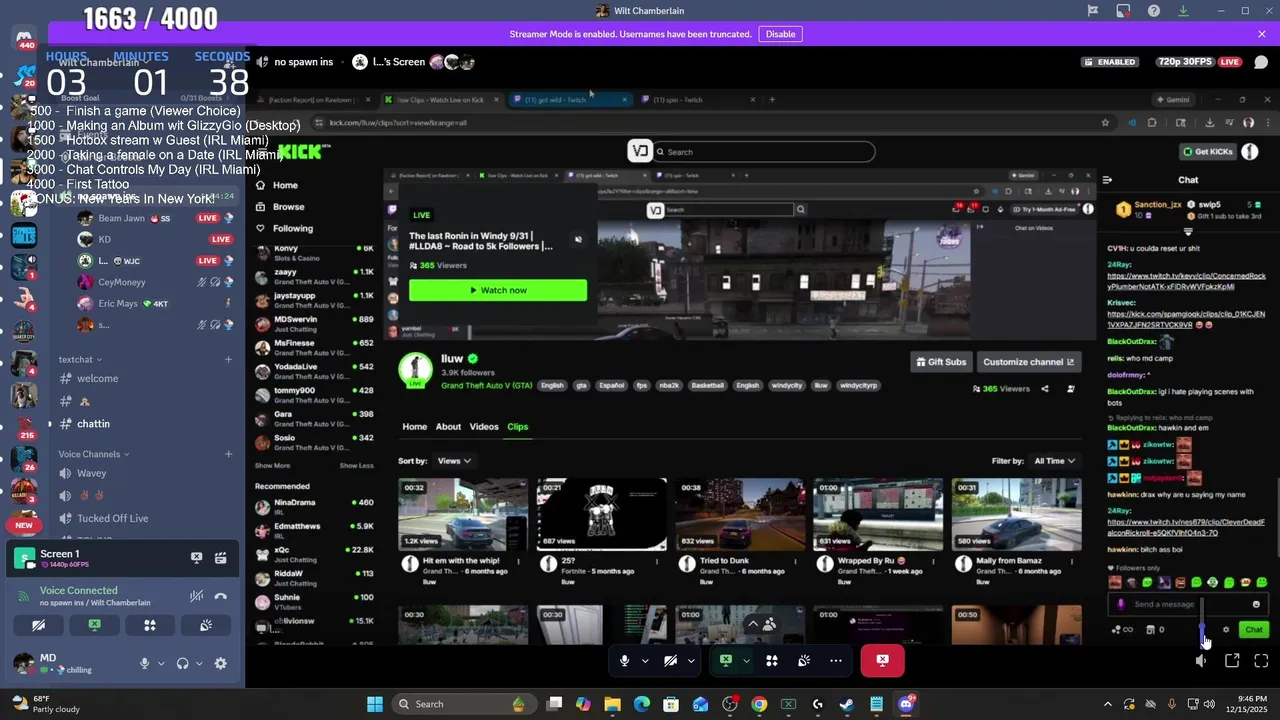Open Activities launcher in voice panel

click(x=150, y=625)
